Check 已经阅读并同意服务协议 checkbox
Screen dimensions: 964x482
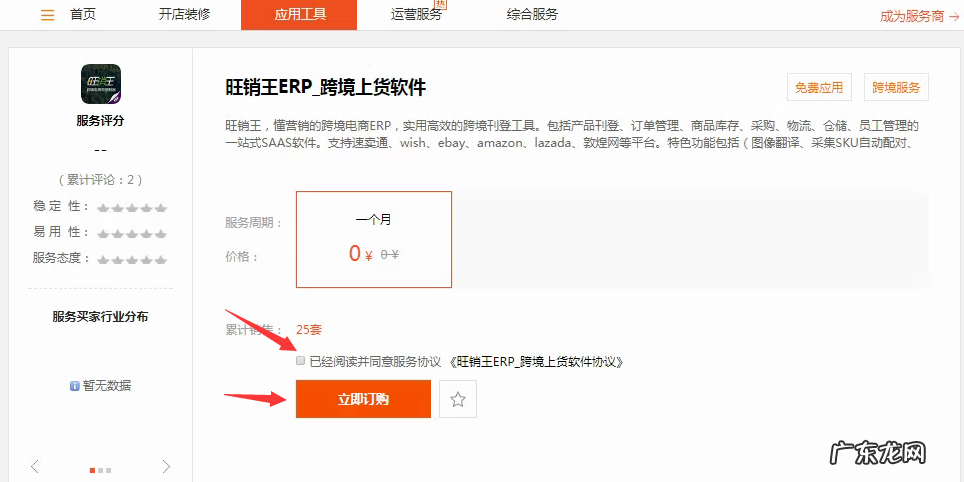click(x=301, y=361)
